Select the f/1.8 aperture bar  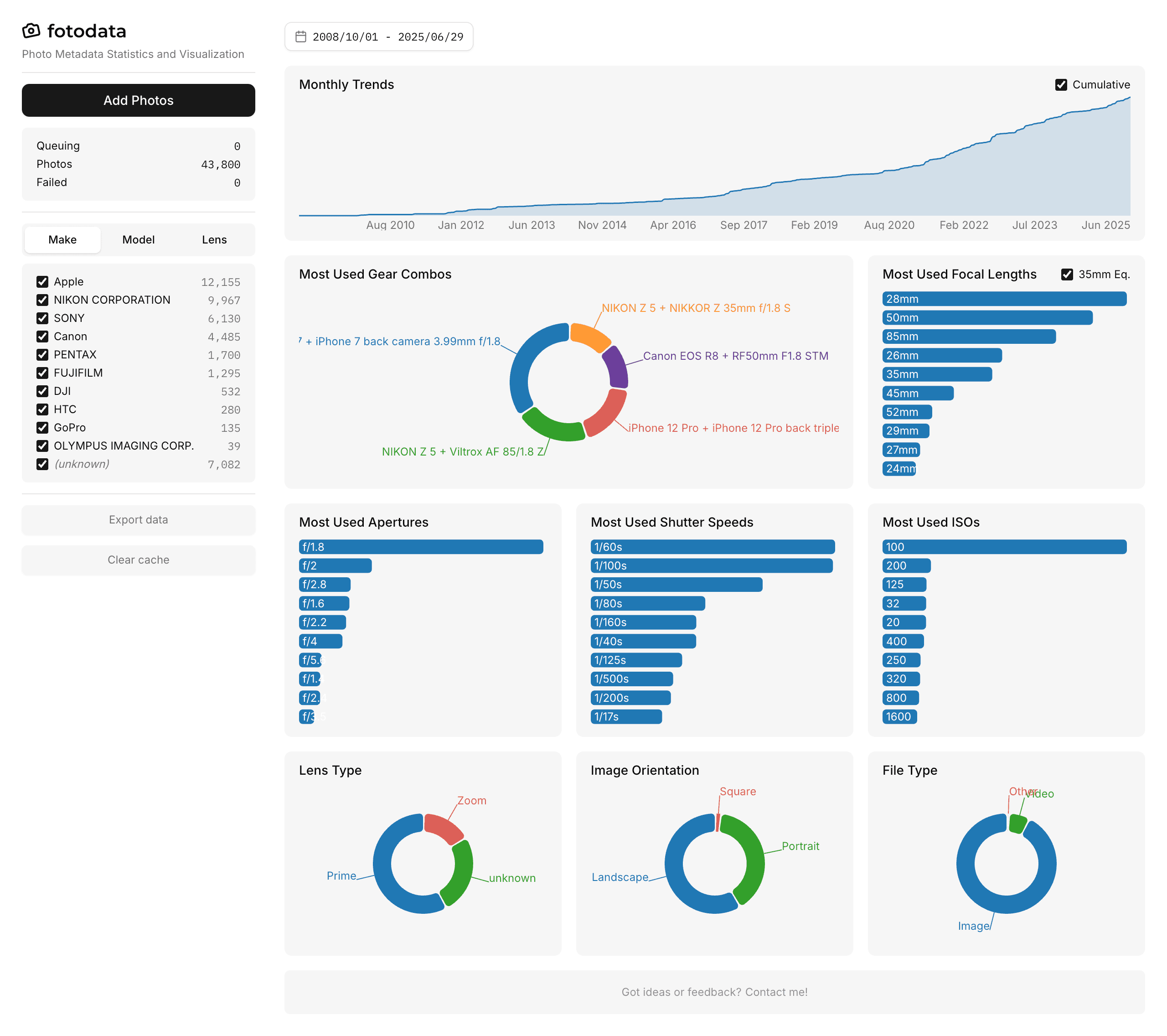421,547
